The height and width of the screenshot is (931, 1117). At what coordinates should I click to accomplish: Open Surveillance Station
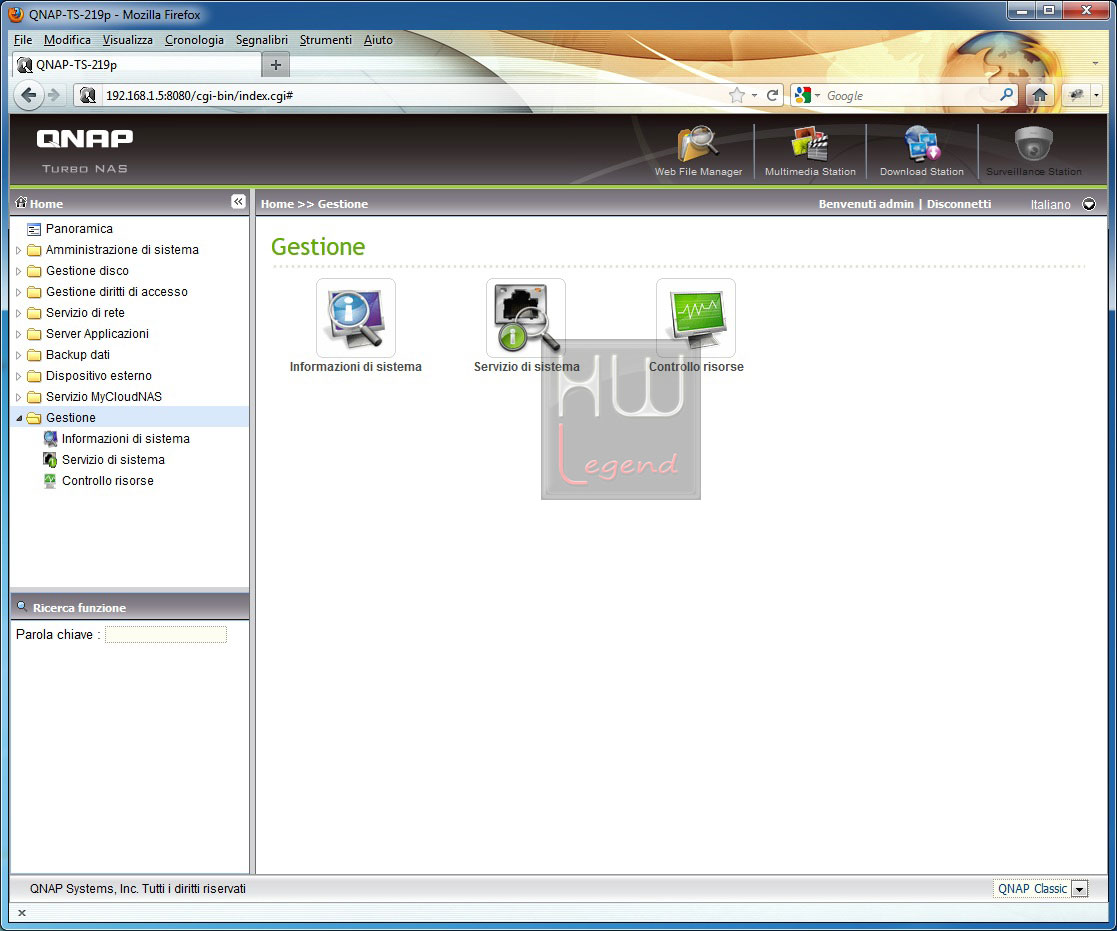(x=1034, y=151)
